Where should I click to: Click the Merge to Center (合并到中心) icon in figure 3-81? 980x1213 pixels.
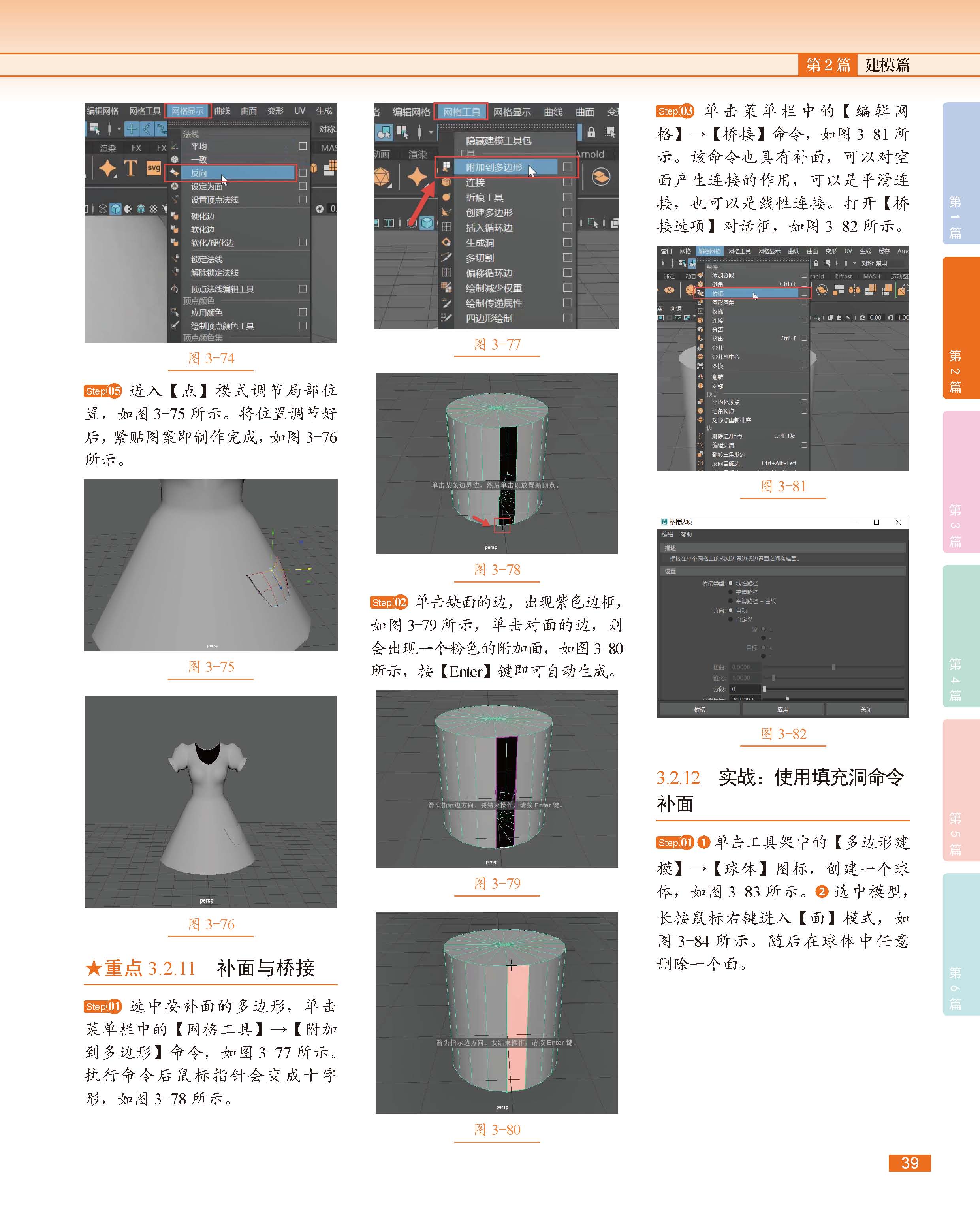(x=701, y=356)
